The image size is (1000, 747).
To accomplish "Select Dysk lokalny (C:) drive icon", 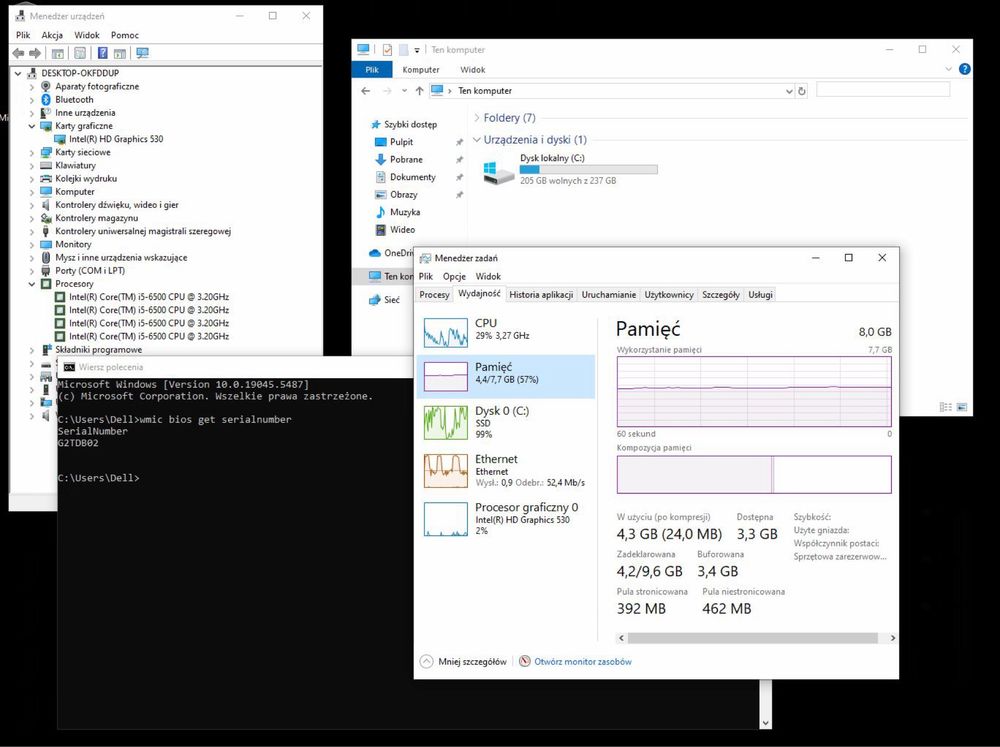I will pos(499,172).
